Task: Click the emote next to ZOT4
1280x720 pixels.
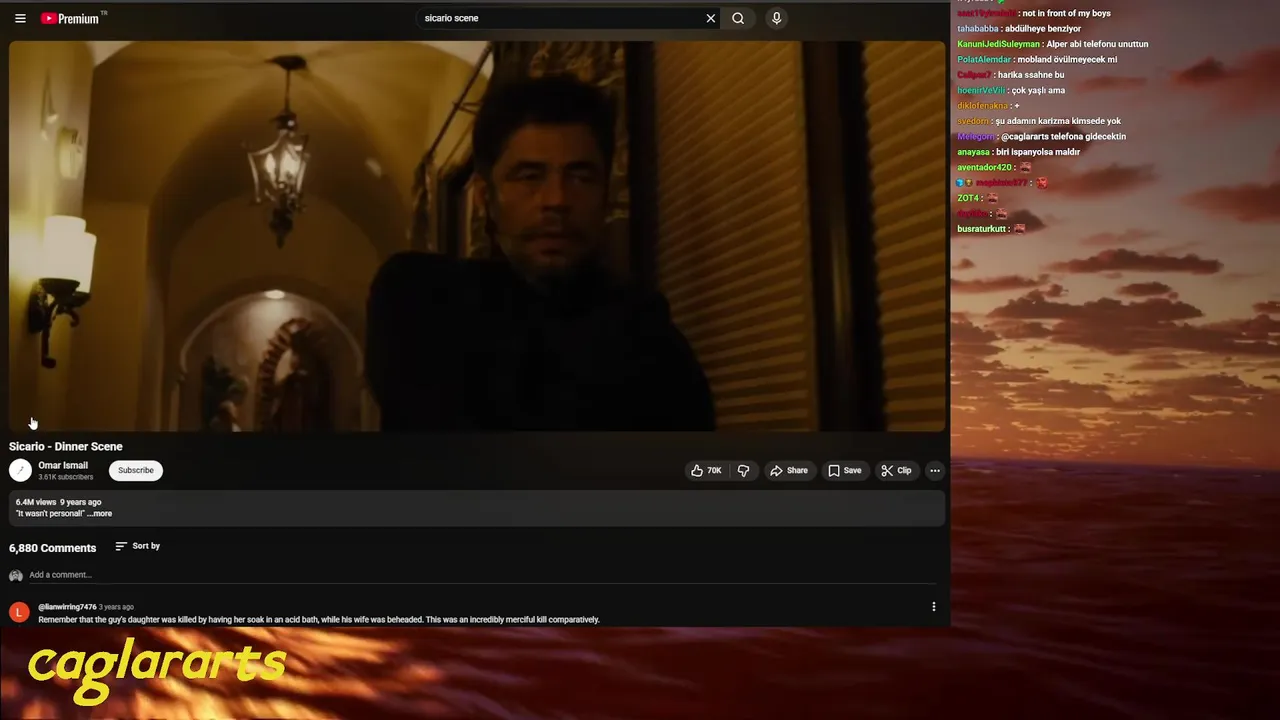Action: pyautogui.click(x=992, y=198)
